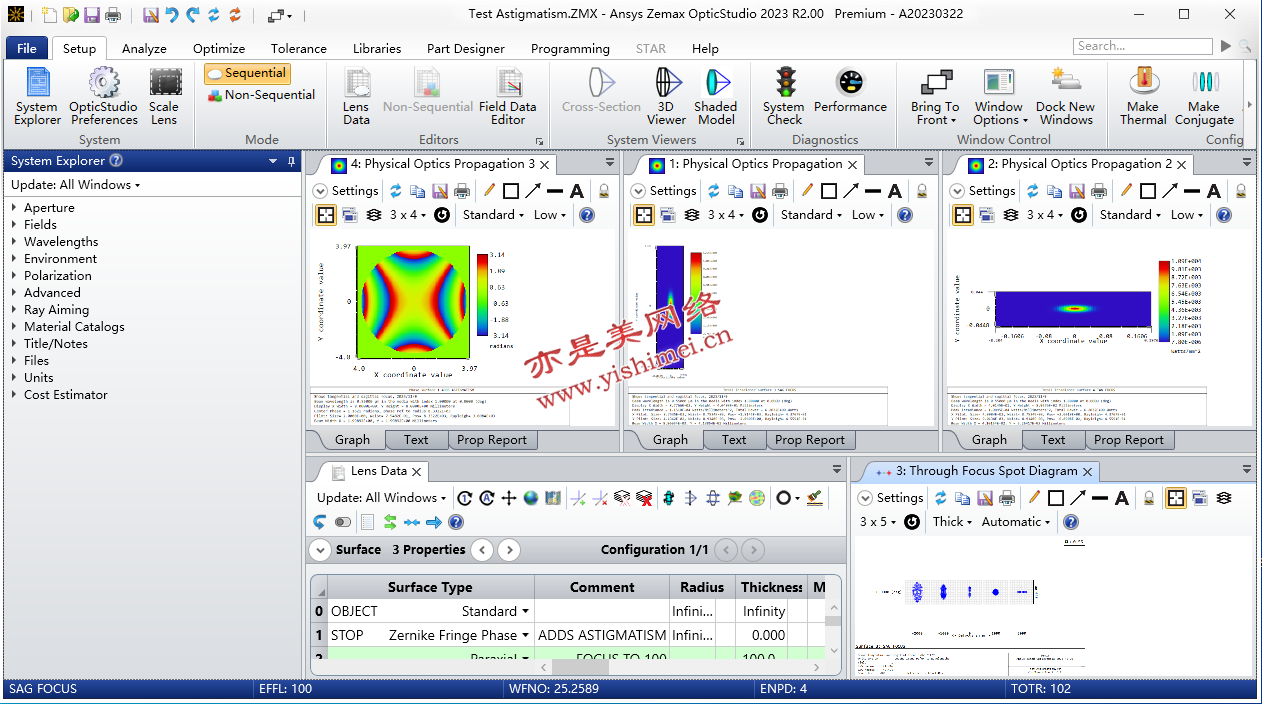This screenshot has width=1262, height=704.
Task: Open the Prop Report tab in POP 2
Action: [x=1129, y=440]
